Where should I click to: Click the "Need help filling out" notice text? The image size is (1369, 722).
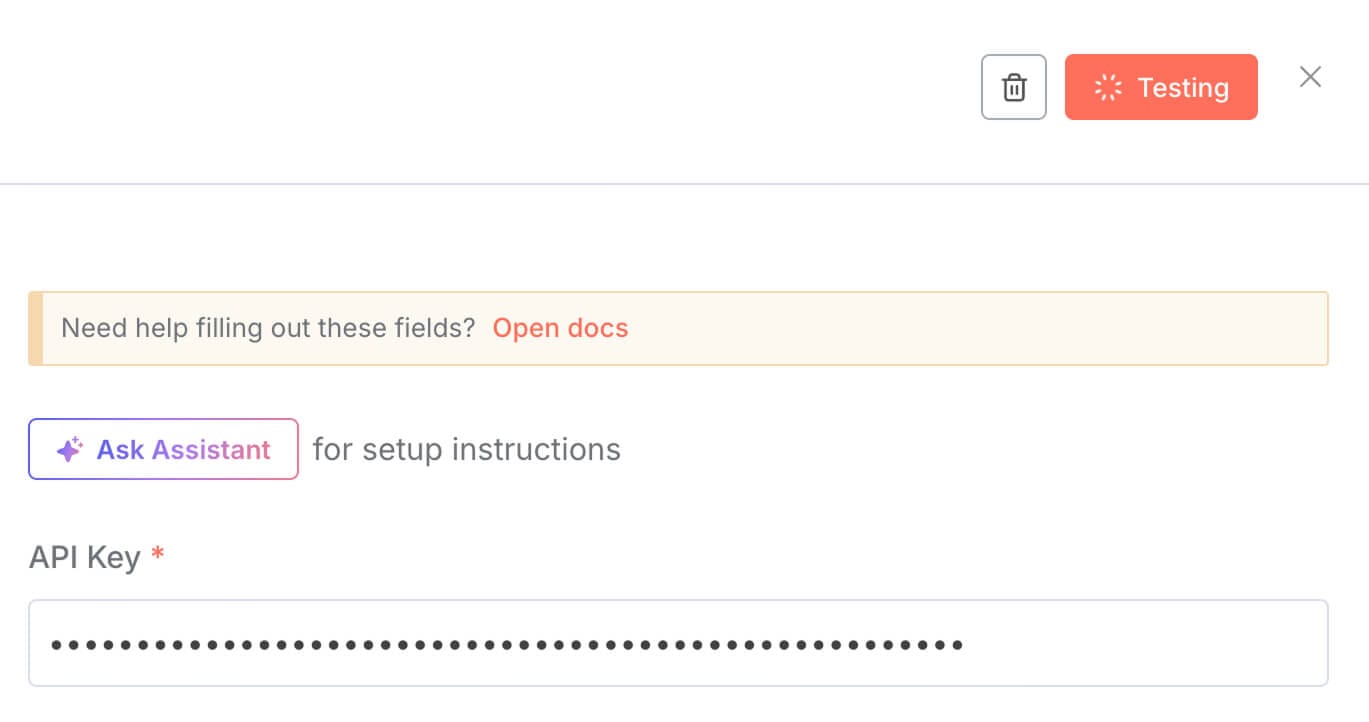coord(268,328)
